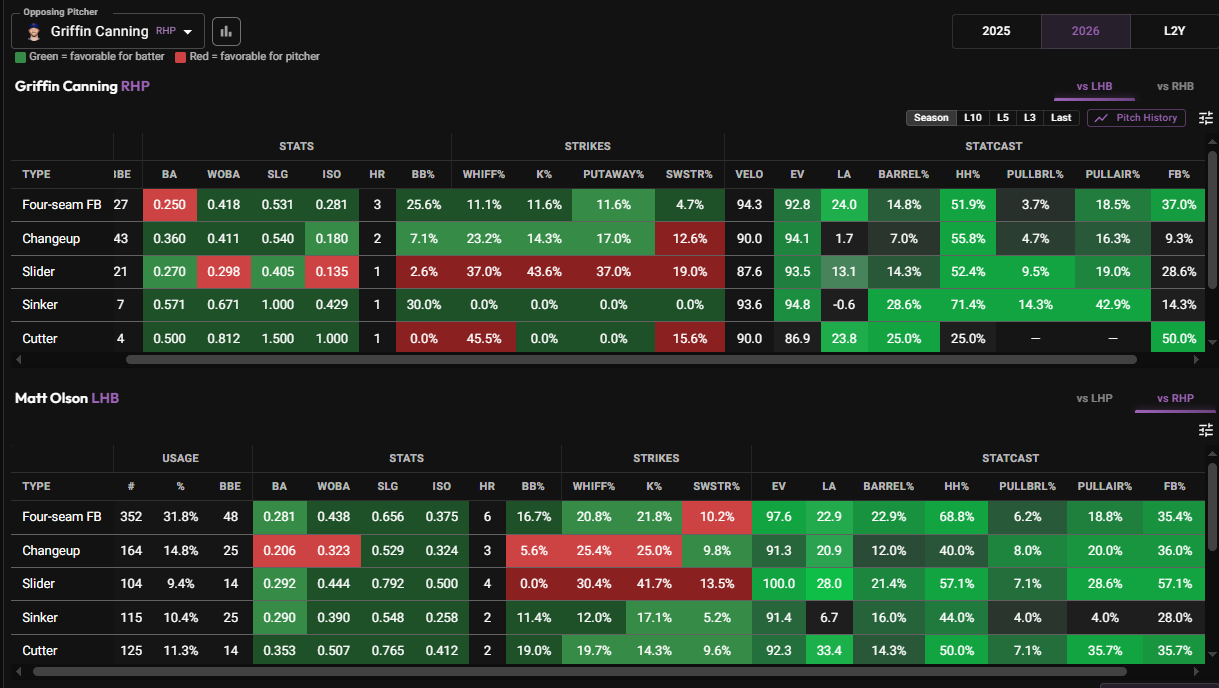Open the Pitch History button
The width and height of the screenshot is (1219, 688).
point(1137,118)
